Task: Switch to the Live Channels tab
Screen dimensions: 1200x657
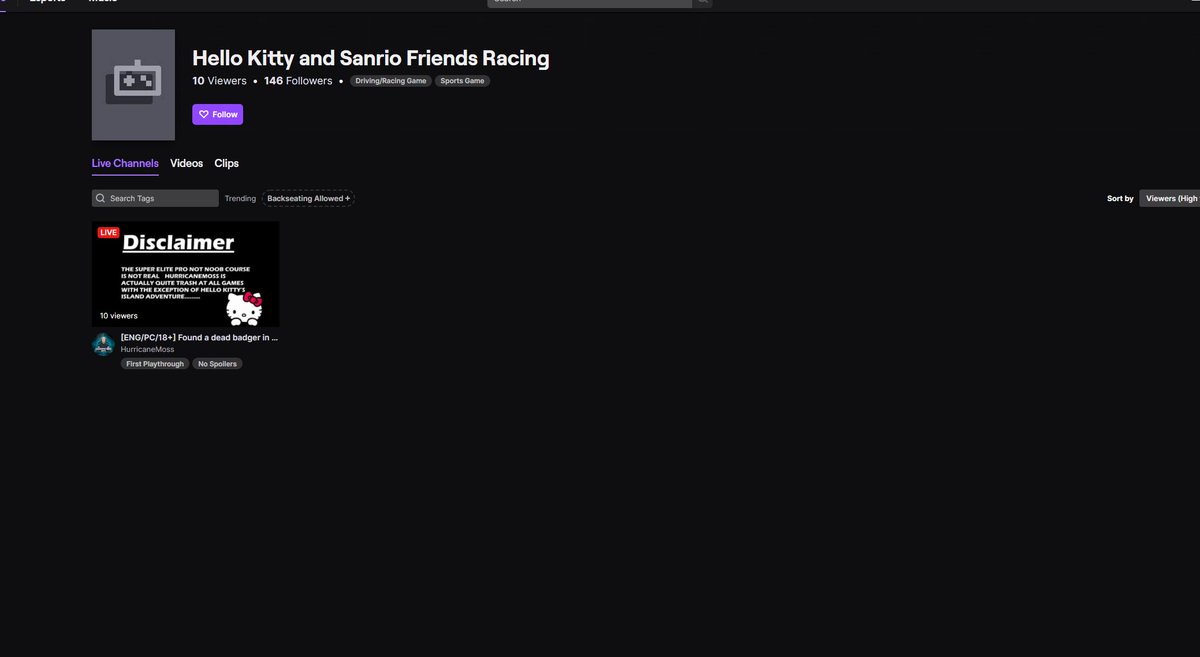Action: click(x=125, y=163)
